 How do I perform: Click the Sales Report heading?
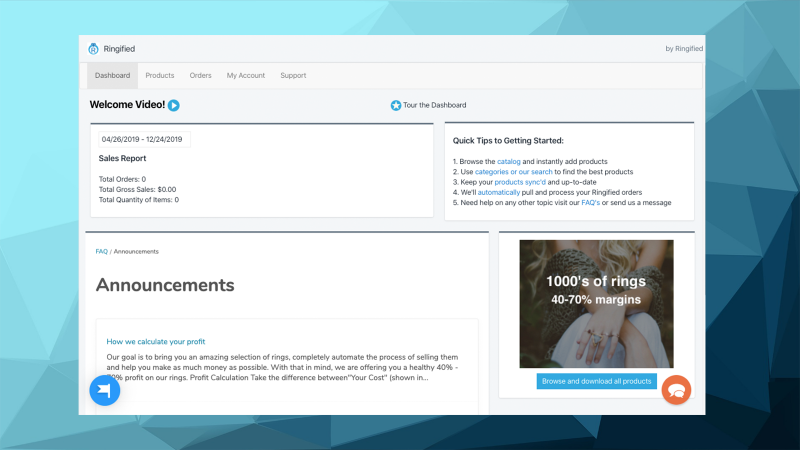tap(122, 158)
